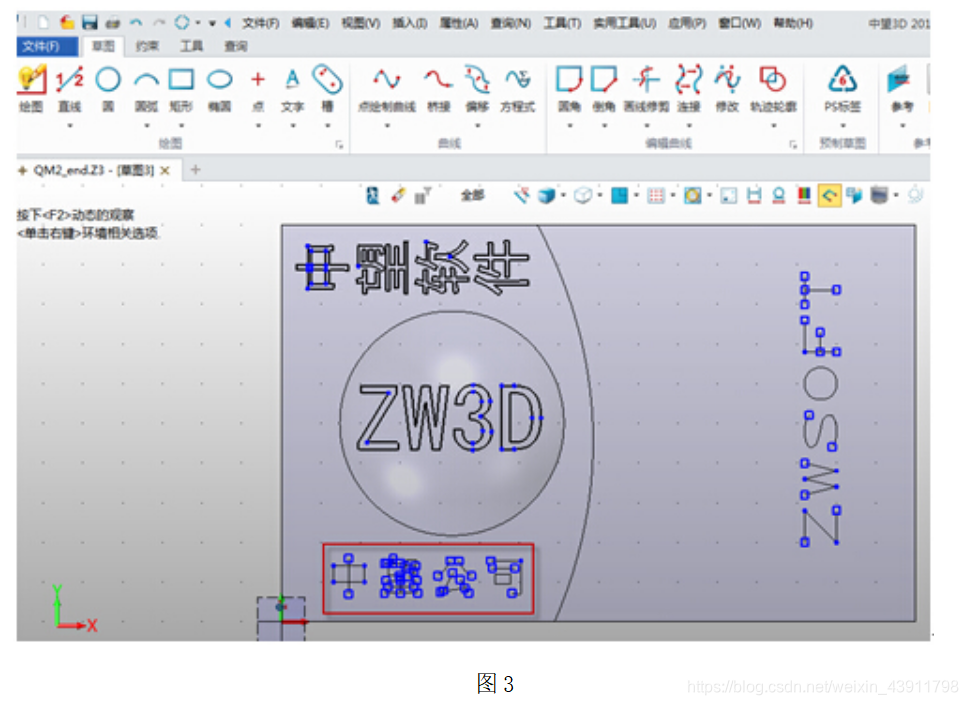Toggle the sketch grid display icon
The height and width of the screenshot is (705, 968).
pyautogui.click(x=656, y=196)
